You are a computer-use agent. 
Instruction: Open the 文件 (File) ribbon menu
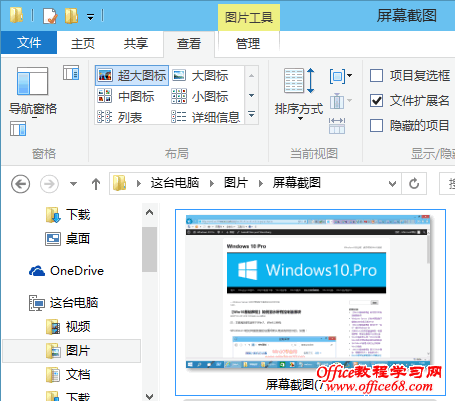[29, 43]
